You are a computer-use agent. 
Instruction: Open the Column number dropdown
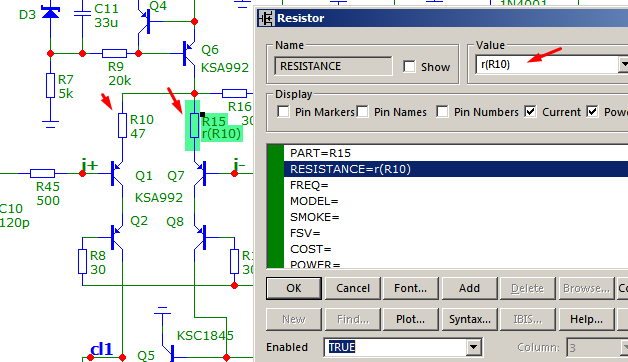624,347
